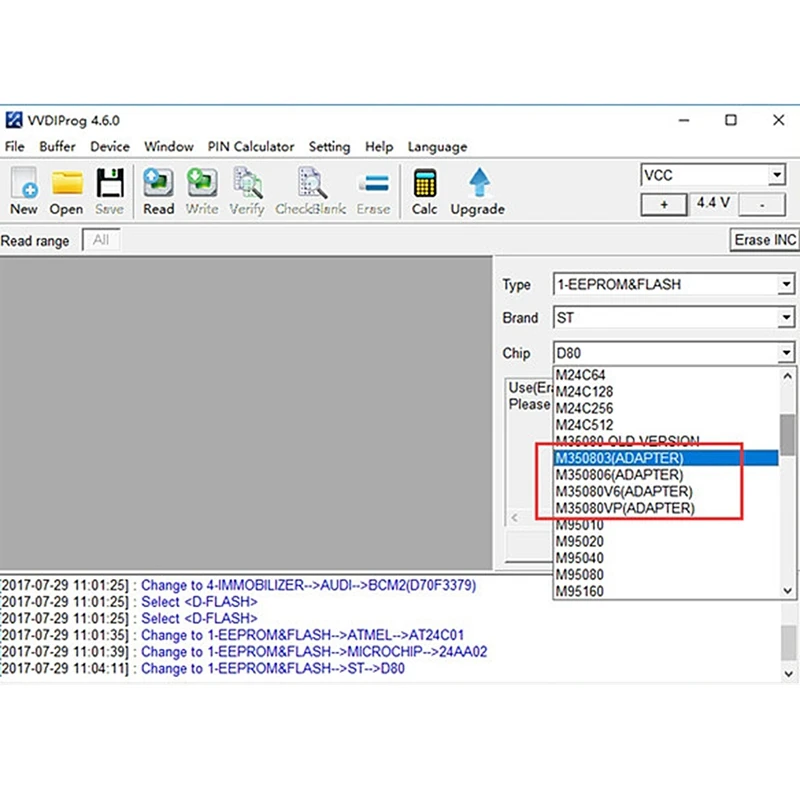800x800 pixels.
Task: Select M35080VP(ADAPTER) in chip list
Action: tap(666, 508)
